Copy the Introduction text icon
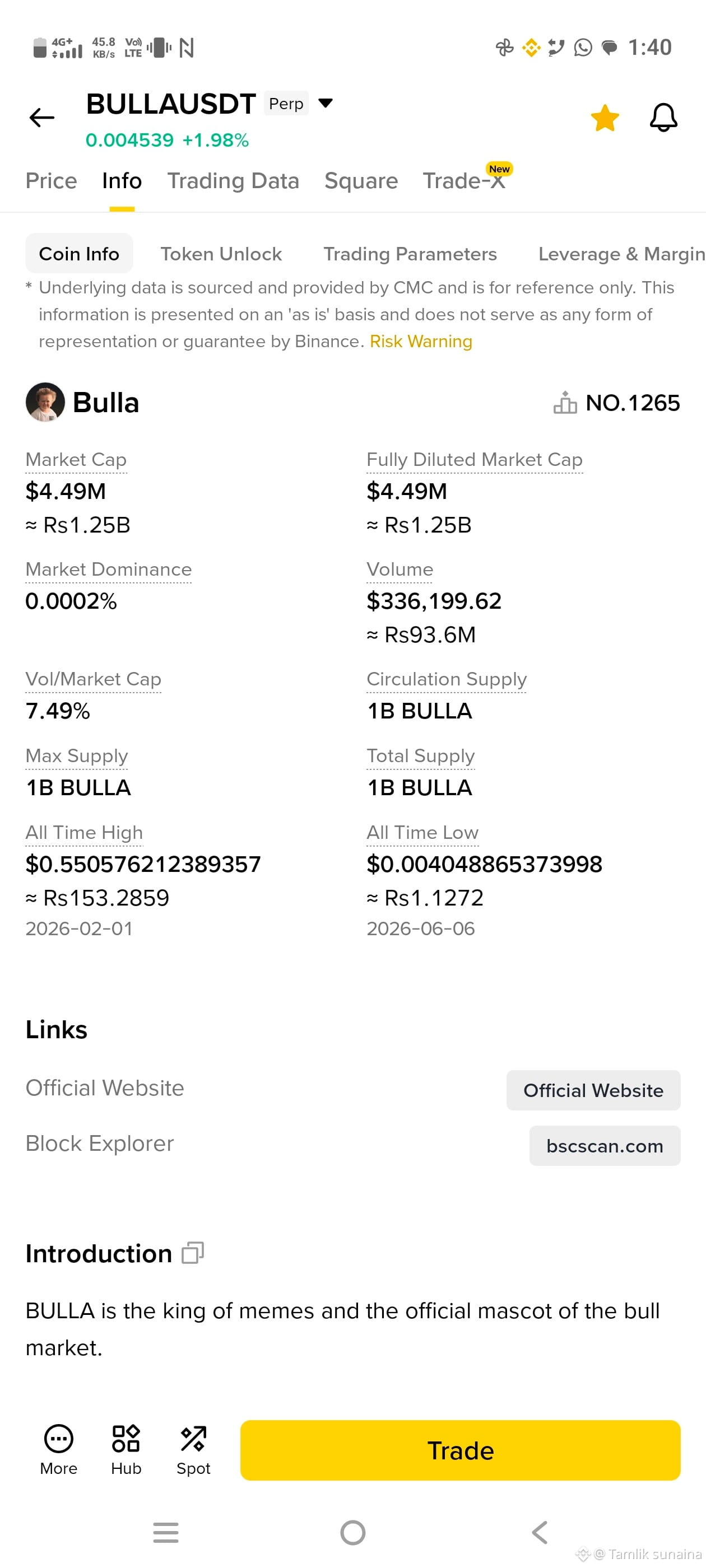 click(x=193, y=1253)
